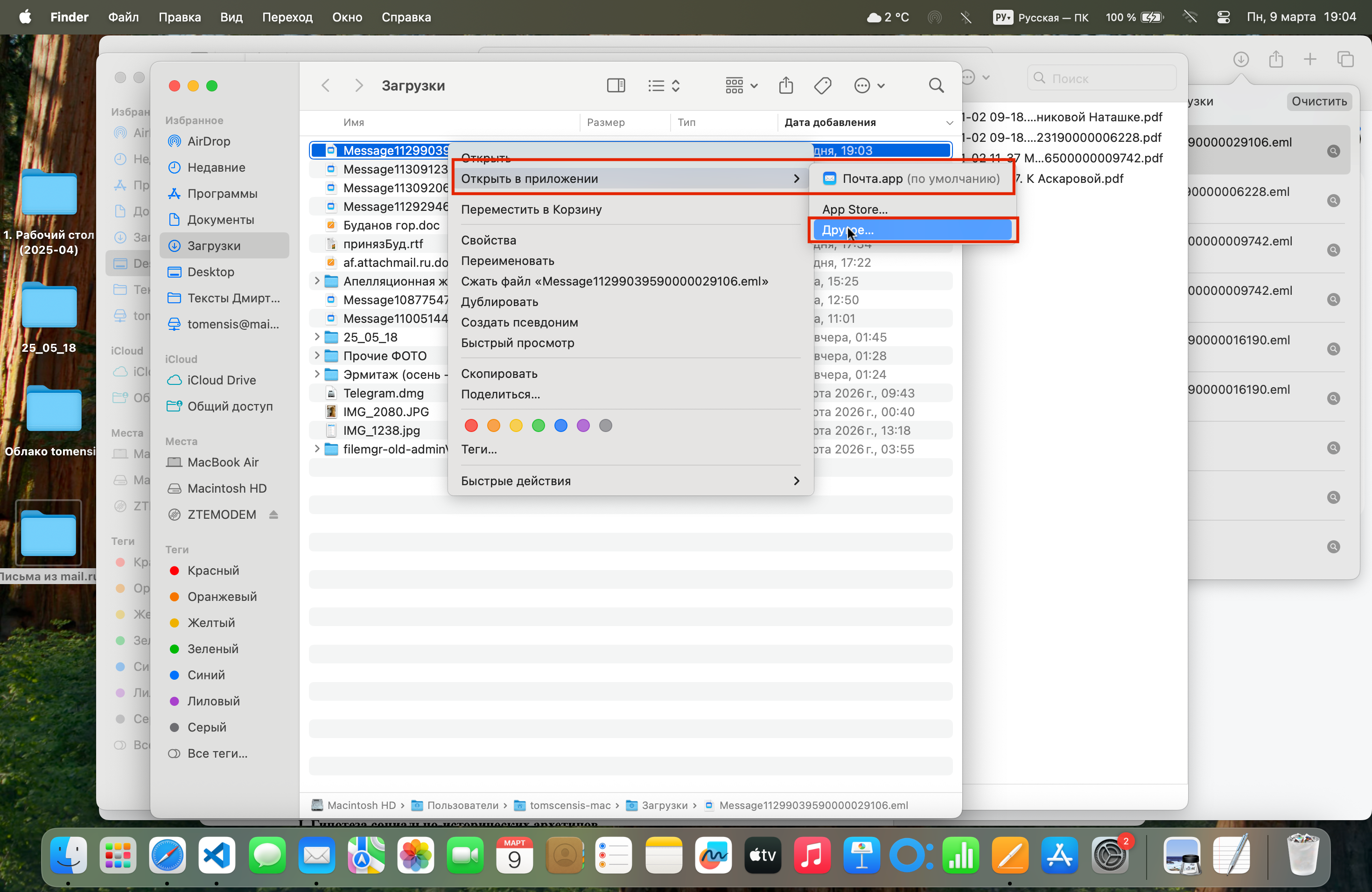Open the Mail app in the Dock
The width and height of the screenshot is (1372, 892).
316,855
